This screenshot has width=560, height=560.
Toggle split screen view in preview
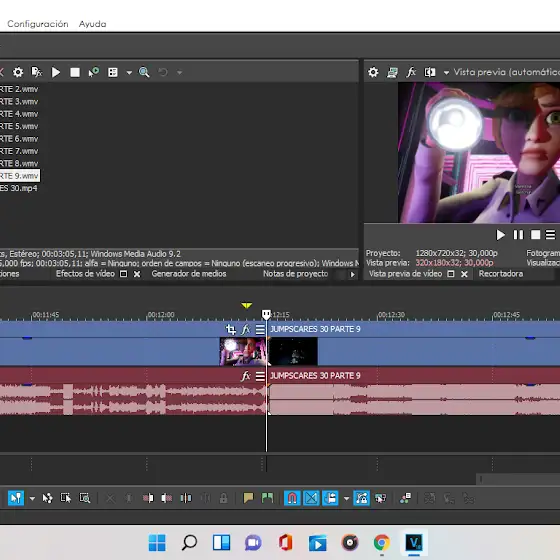tap(430, 72)
